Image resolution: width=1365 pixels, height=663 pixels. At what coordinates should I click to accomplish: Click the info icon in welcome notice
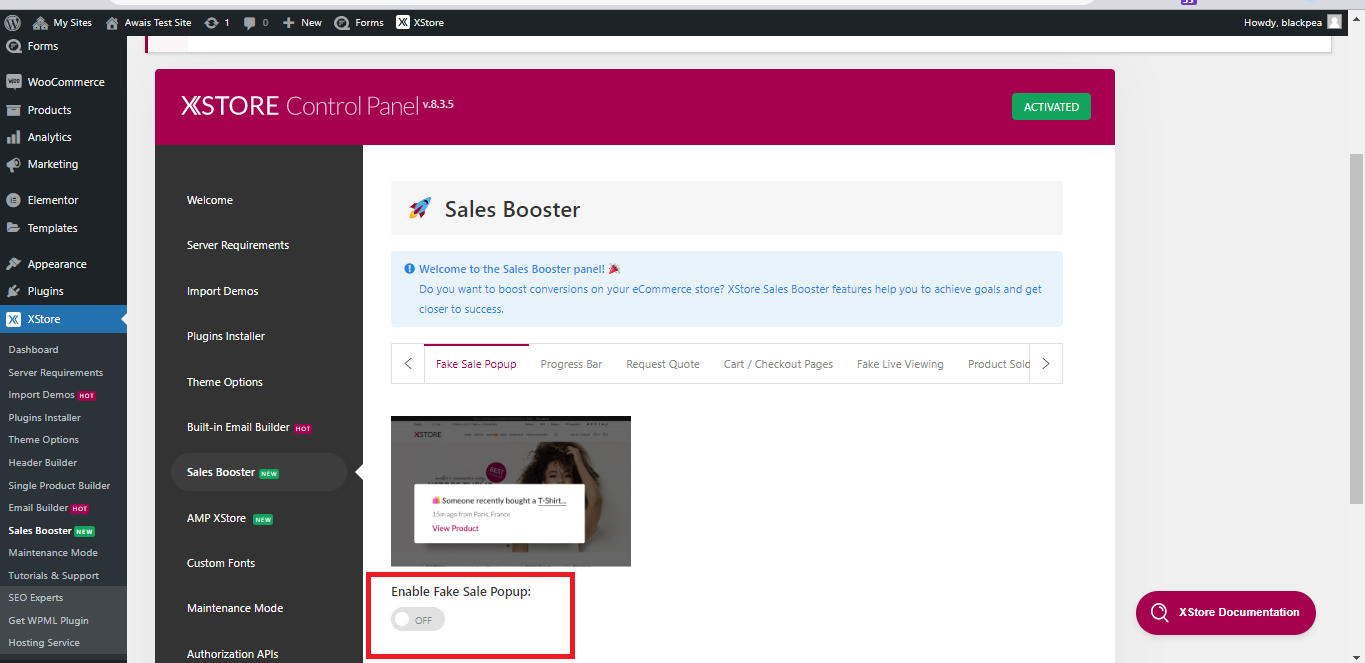410,269
